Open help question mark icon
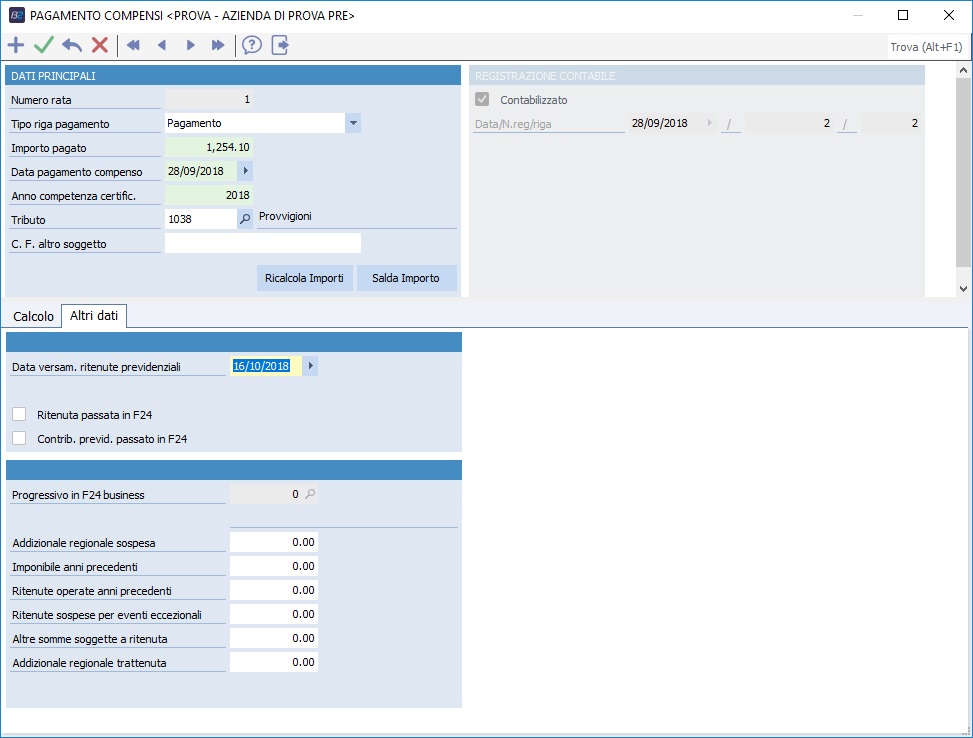The width and height of the screenshot is (973, 738). tap(251, 45)
